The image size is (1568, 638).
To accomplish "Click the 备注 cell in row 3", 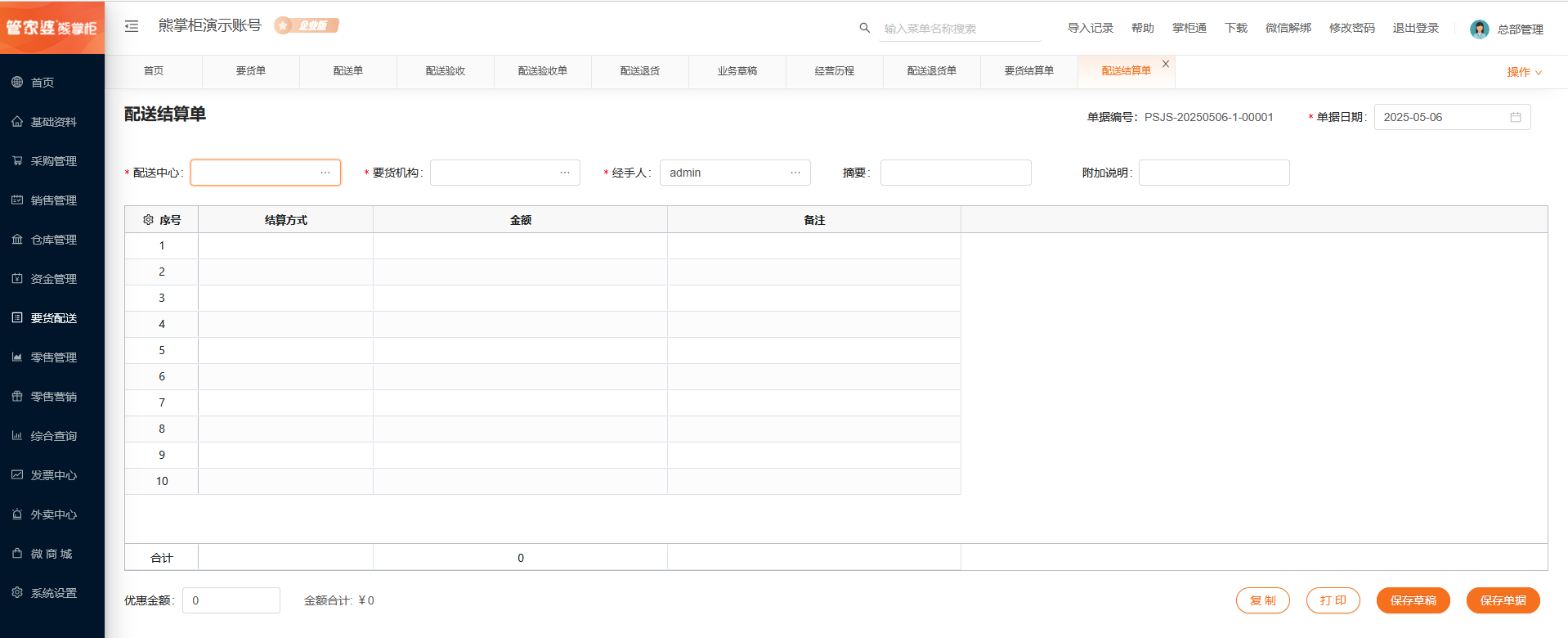I will pos(814,298).
